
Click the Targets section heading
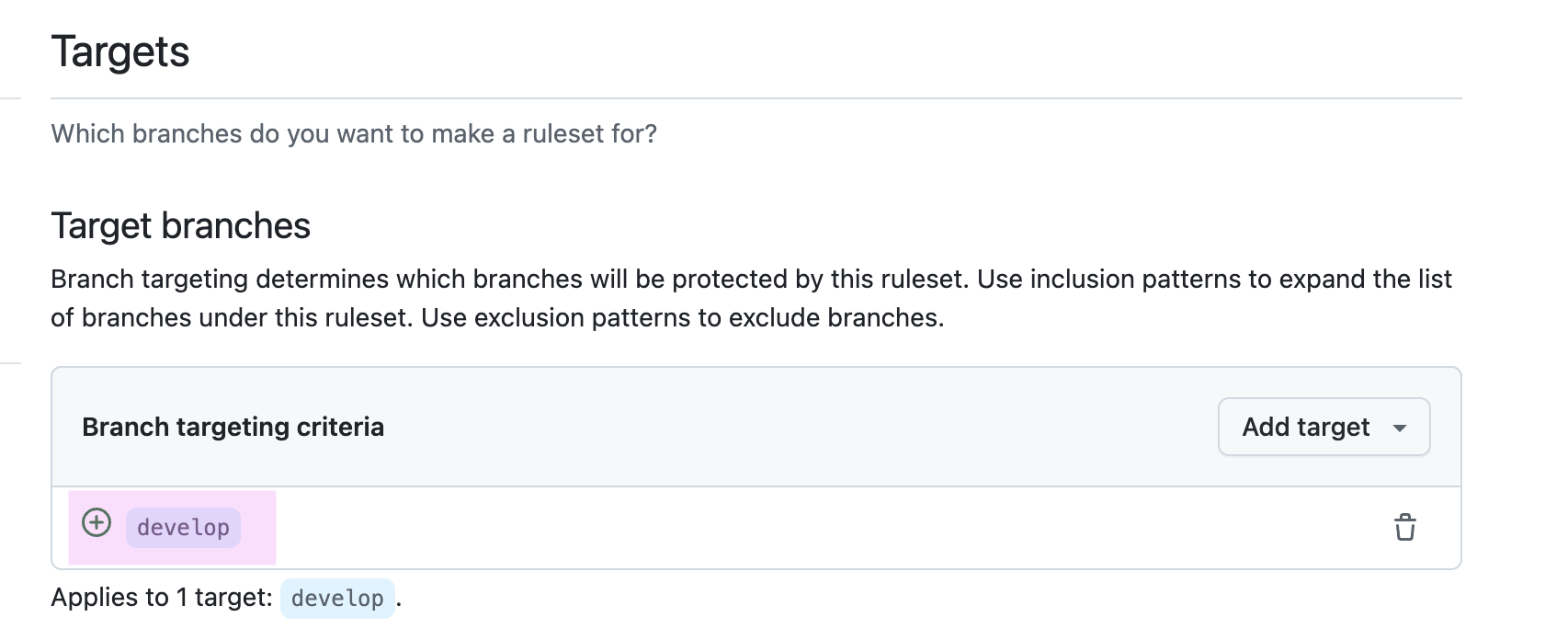(120, 51)
